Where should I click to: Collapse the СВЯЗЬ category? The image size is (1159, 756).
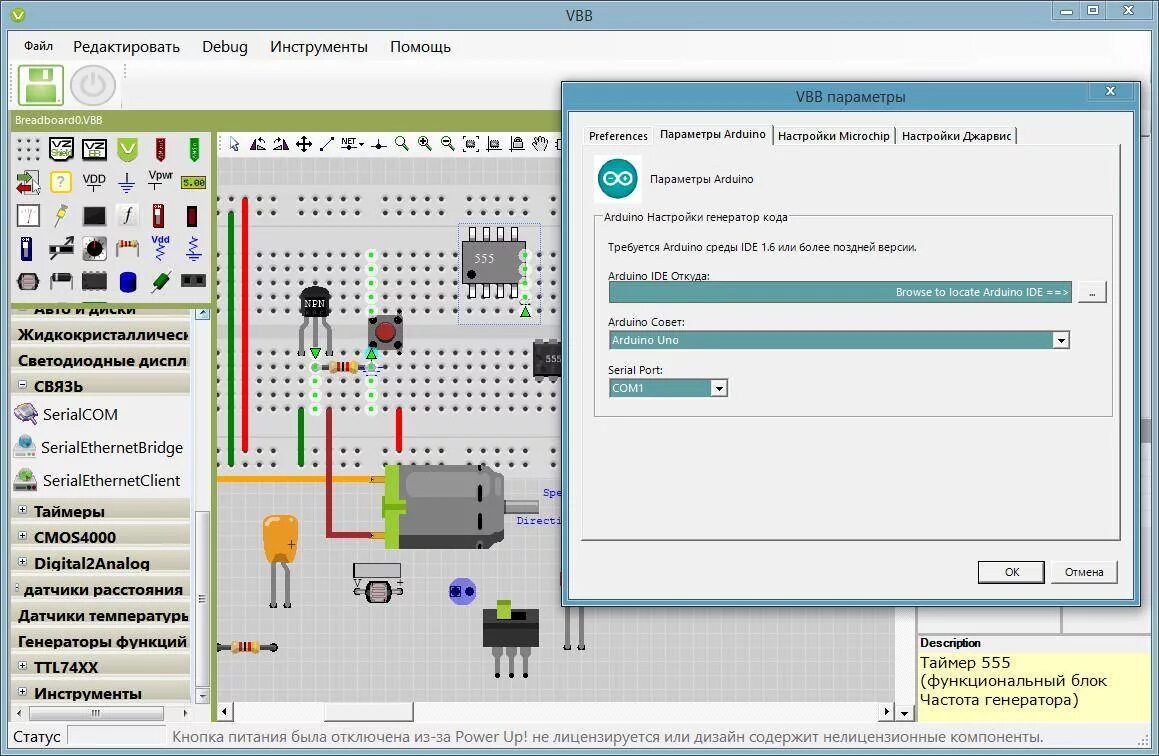[23, 385]
